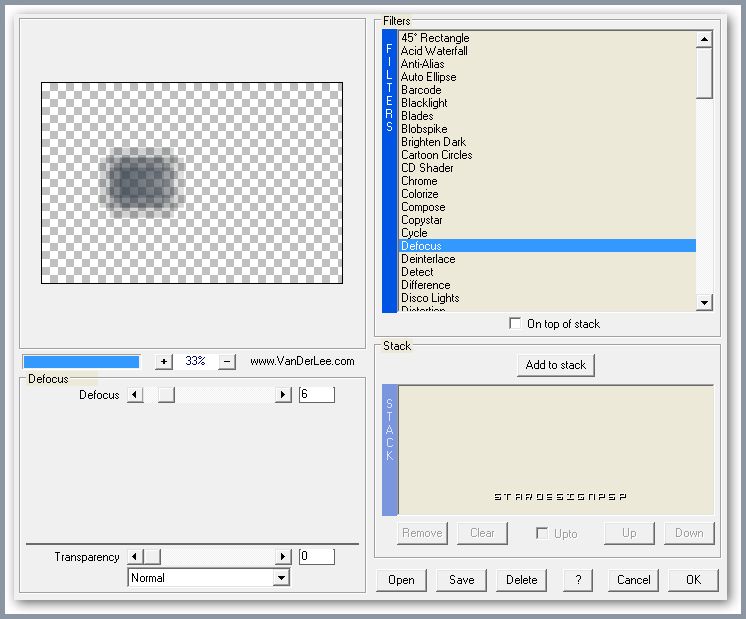Select Cartoon Circles filter
Viewport: 746px width, 619px height.
coord(436,155)
